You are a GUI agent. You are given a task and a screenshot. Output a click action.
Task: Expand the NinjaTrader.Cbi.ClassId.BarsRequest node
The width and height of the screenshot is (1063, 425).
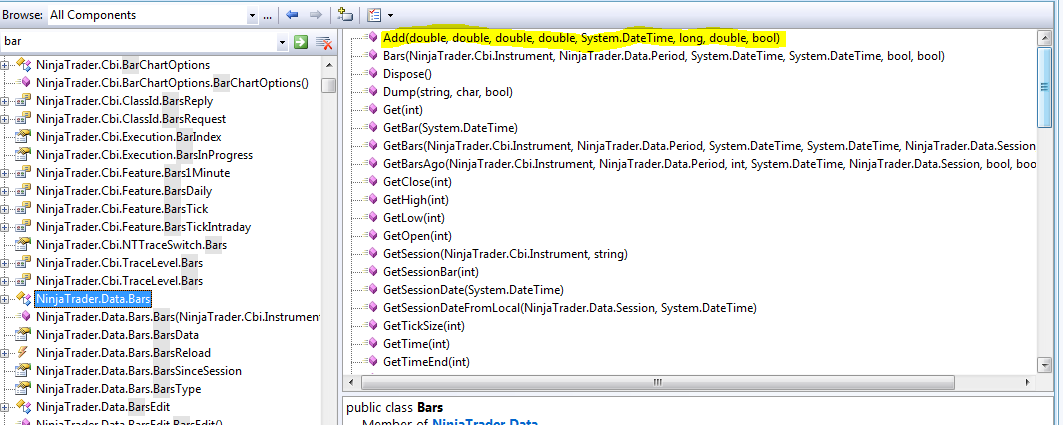point(5,119)
